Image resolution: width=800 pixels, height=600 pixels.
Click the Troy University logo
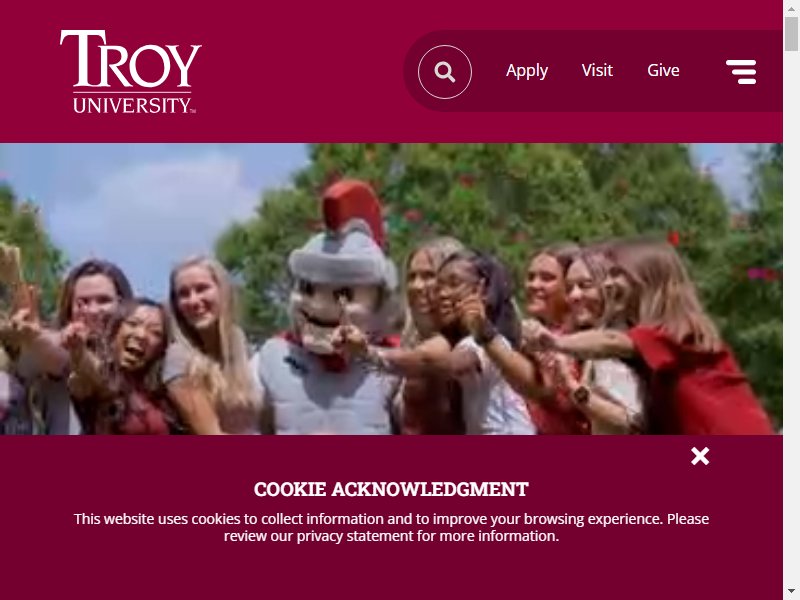click(131, 71)
